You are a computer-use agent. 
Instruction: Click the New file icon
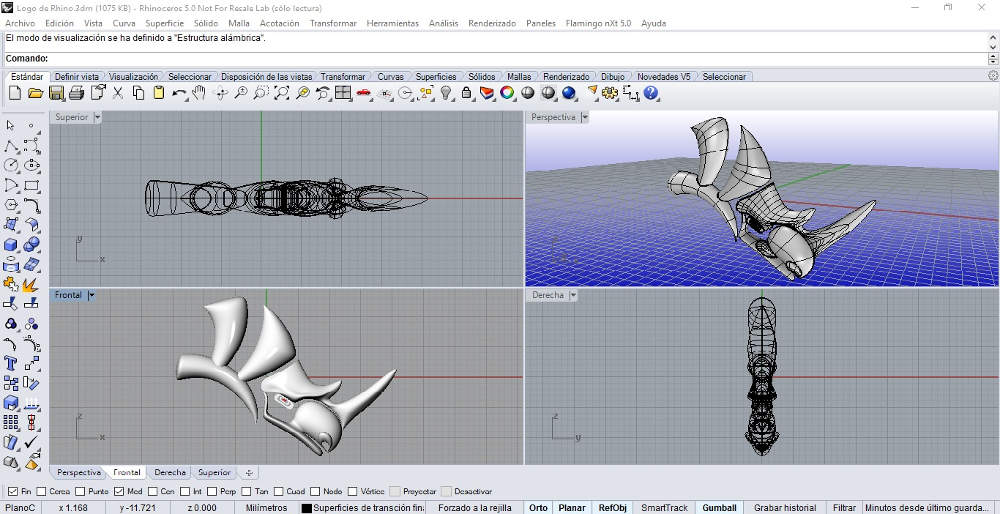[15, 93]
